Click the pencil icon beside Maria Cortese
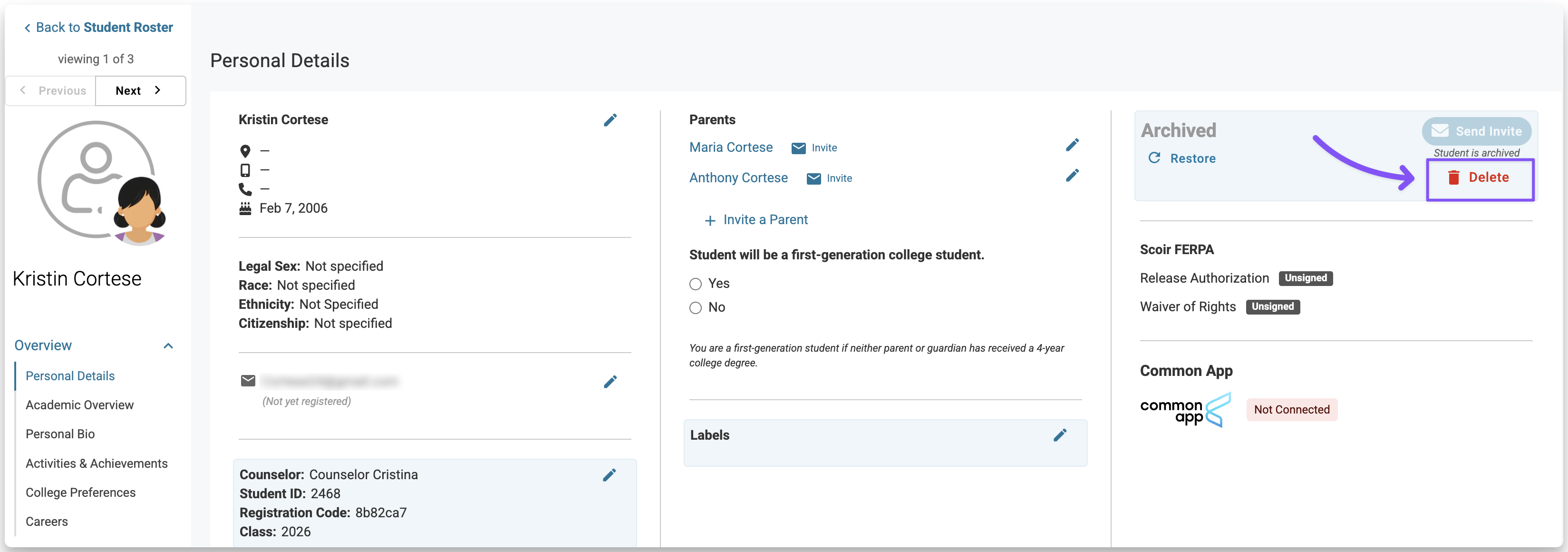Viewport: 1568px width, 552px height. coord(1072,145)
